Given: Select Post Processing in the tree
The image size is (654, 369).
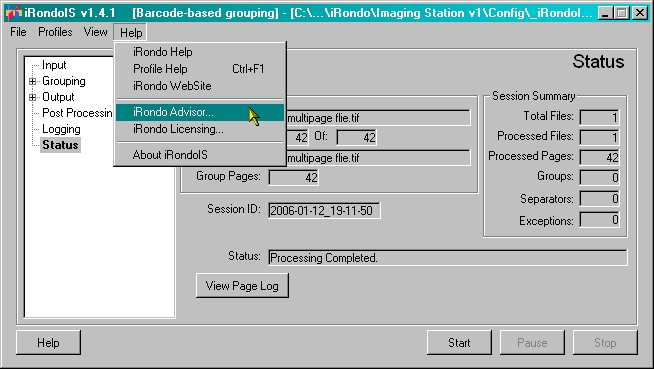Looking at the screenshot, I should pos(77,113).
